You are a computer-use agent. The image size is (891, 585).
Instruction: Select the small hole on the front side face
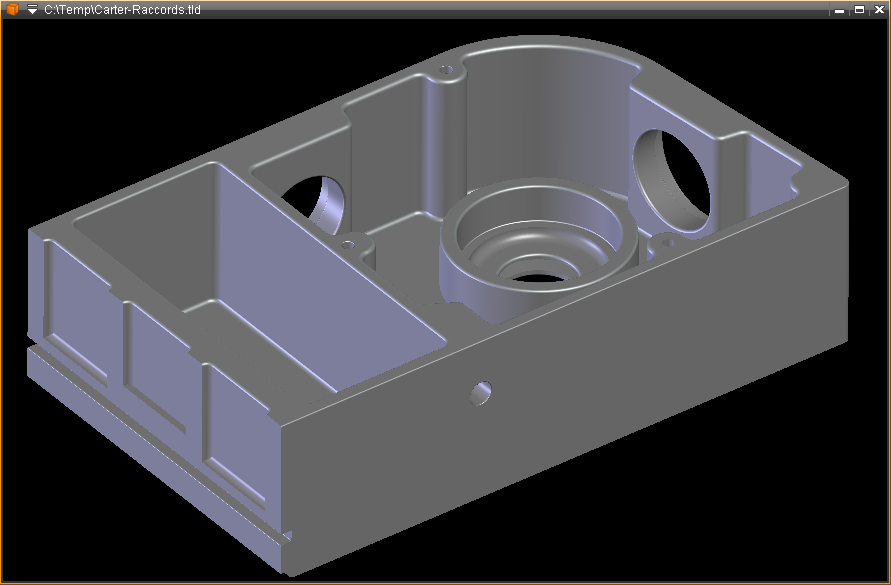[481, 392]
